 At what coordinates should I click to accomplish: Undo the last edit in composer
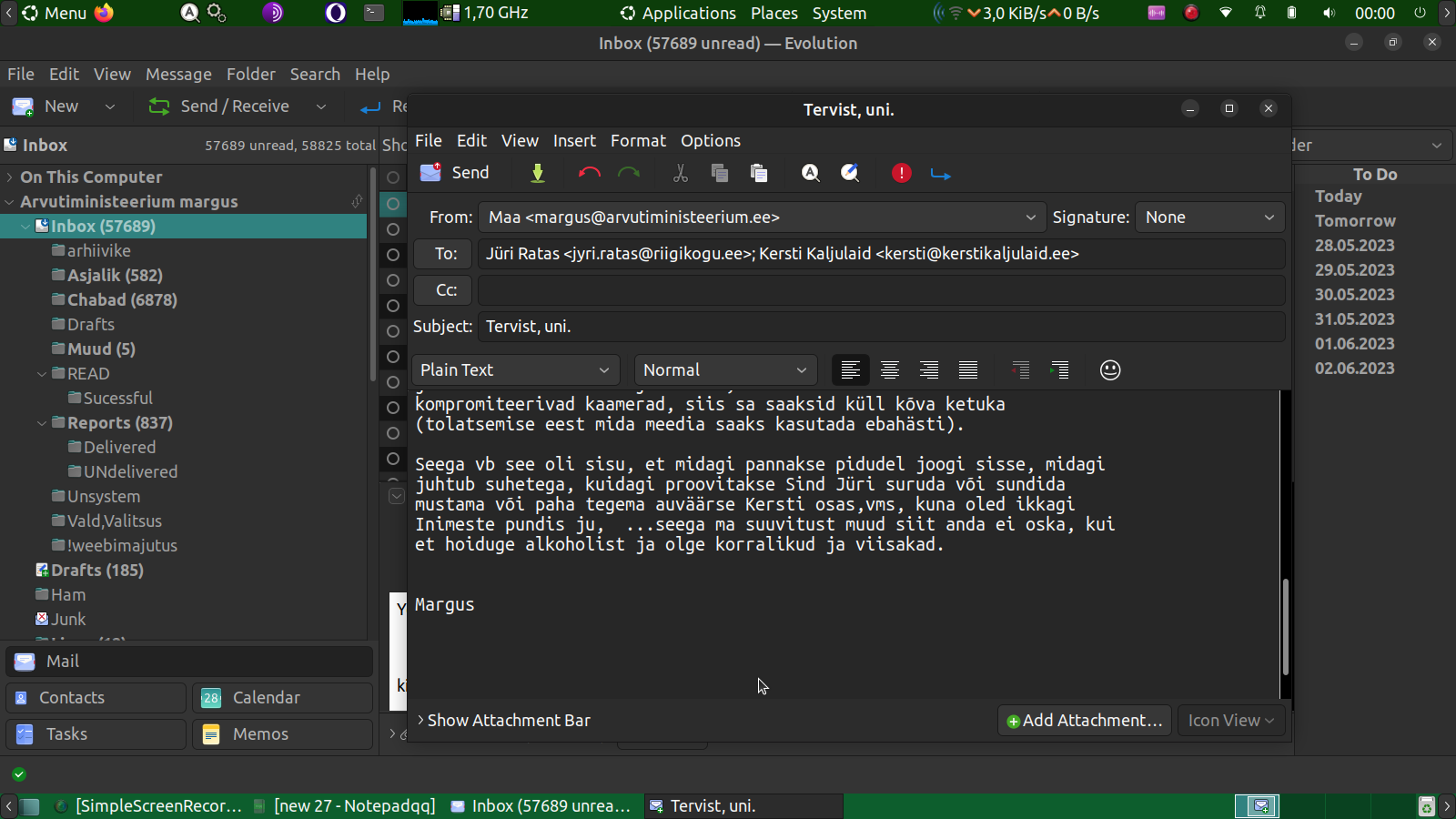pos(589,173)
